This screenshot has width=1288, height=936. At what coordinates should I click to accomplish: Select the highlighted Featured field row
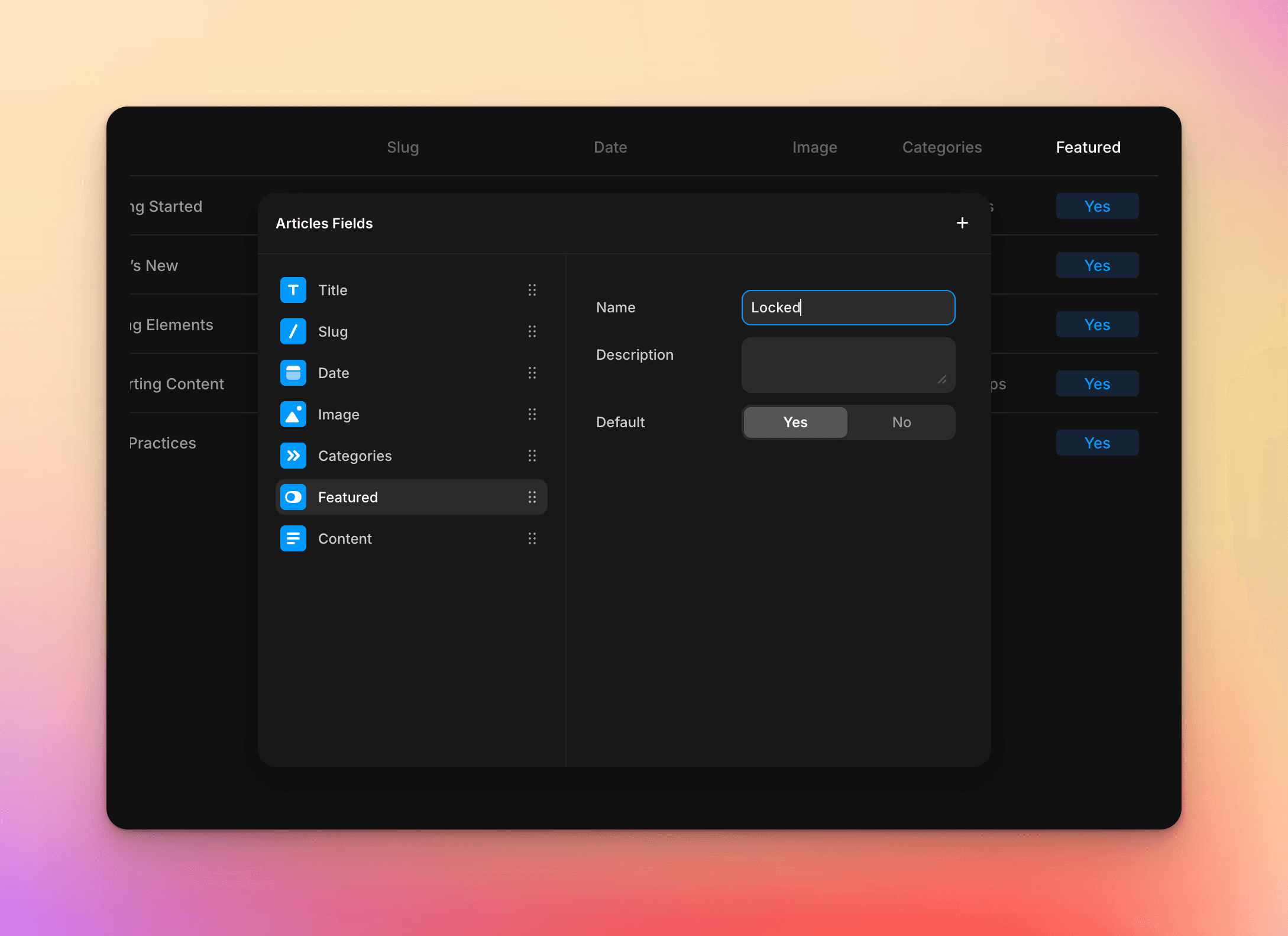(412, 497)
